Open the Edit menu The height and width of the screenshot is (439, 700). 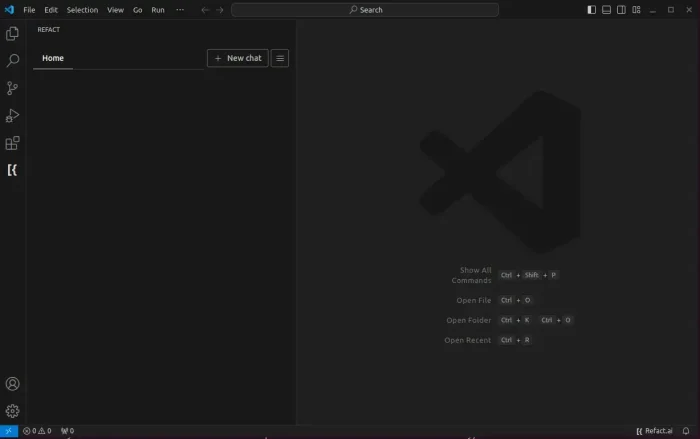[x=51, y=10]
